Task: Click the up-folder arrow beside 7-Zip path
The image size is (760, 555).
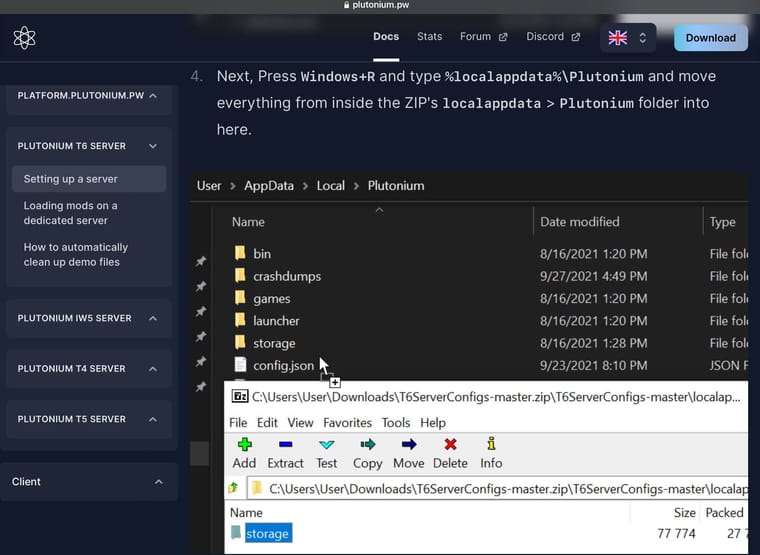Action: [233, 488]
